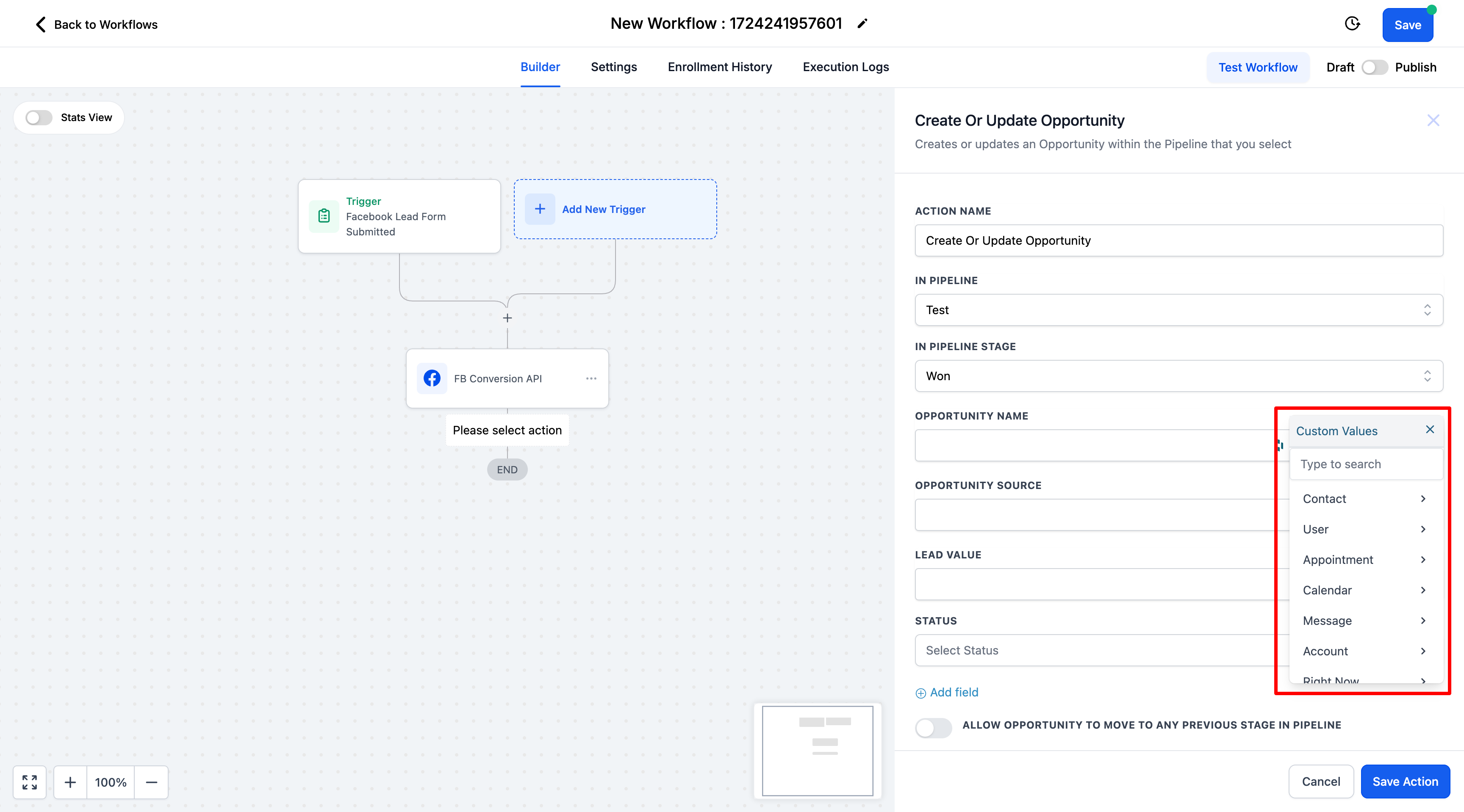Open FB Conversion API three-dot menu
The width and height of the screenshot is (1464, 812).
pyautogui.click(x=591, y=378)
